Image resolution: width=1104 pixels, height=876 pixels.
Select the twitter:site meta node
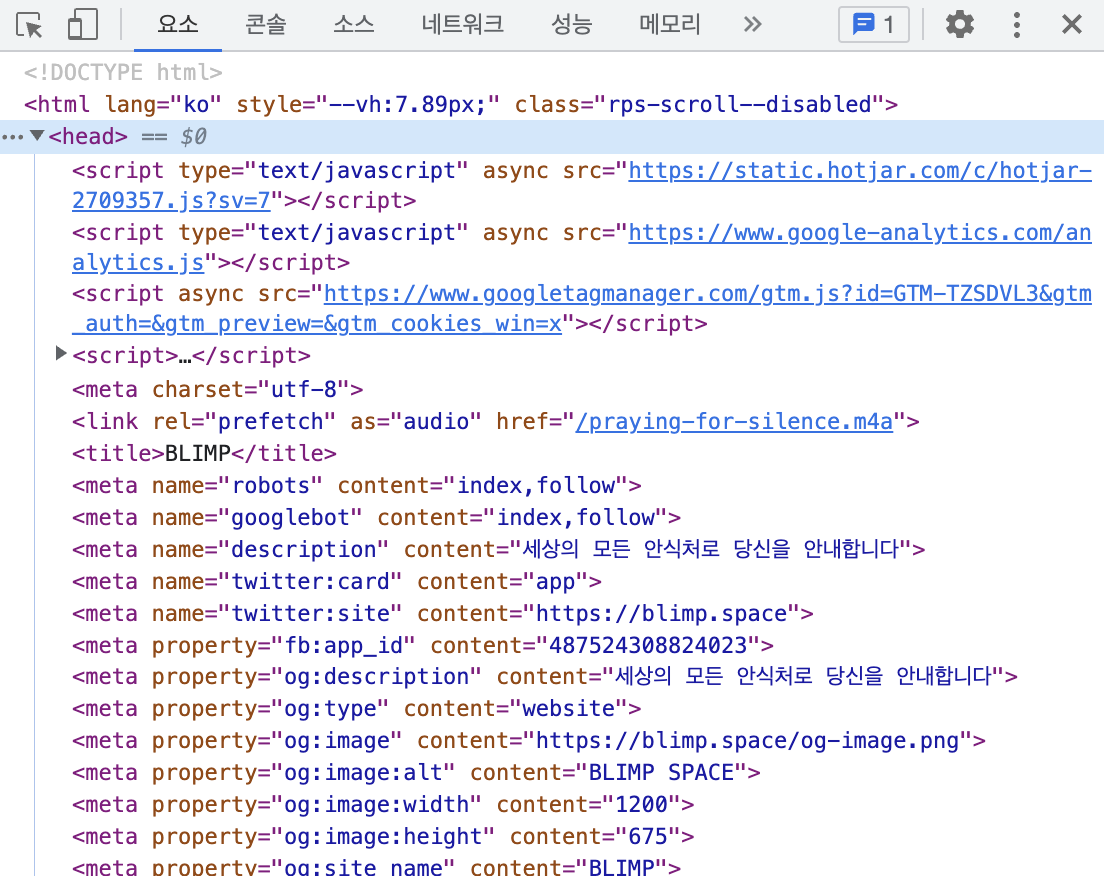[443, 613]
